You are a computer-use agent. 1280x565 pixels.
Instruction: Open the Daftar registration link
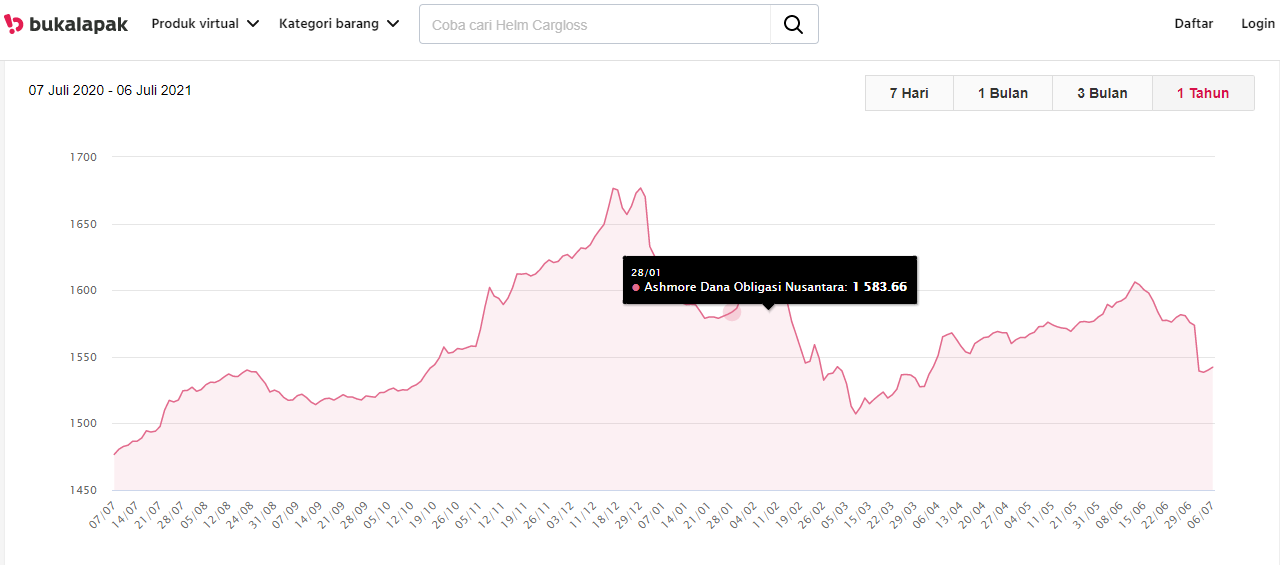coord(1194,24)
